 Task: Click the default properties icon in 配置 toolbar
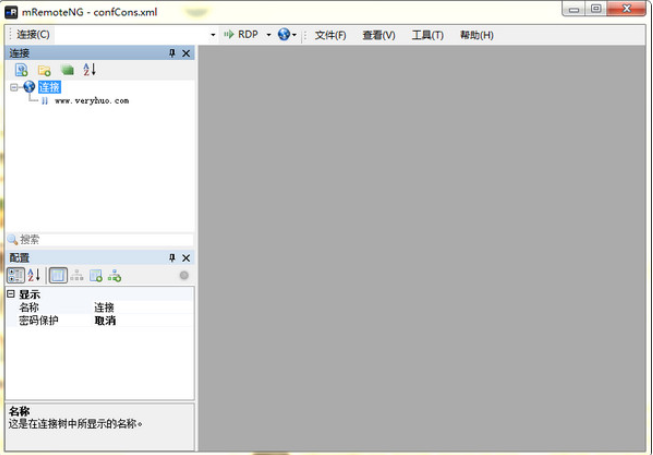point(96,275)
